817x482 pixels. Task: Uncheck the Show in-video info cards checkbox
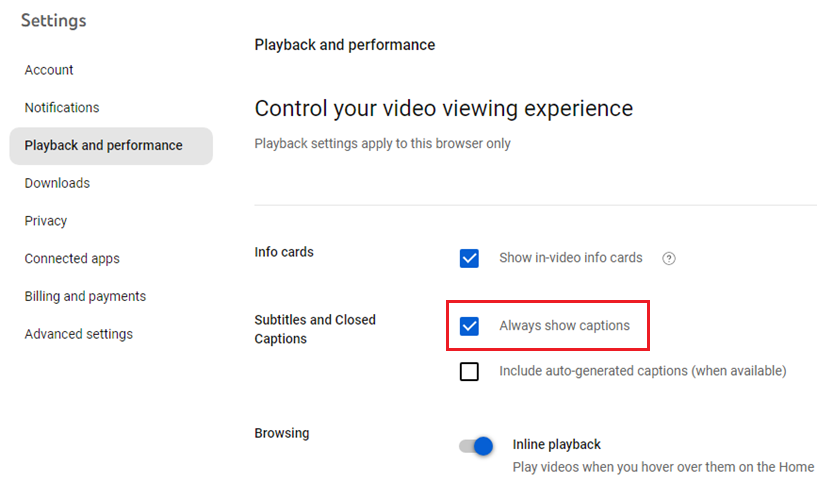point(469,258)
